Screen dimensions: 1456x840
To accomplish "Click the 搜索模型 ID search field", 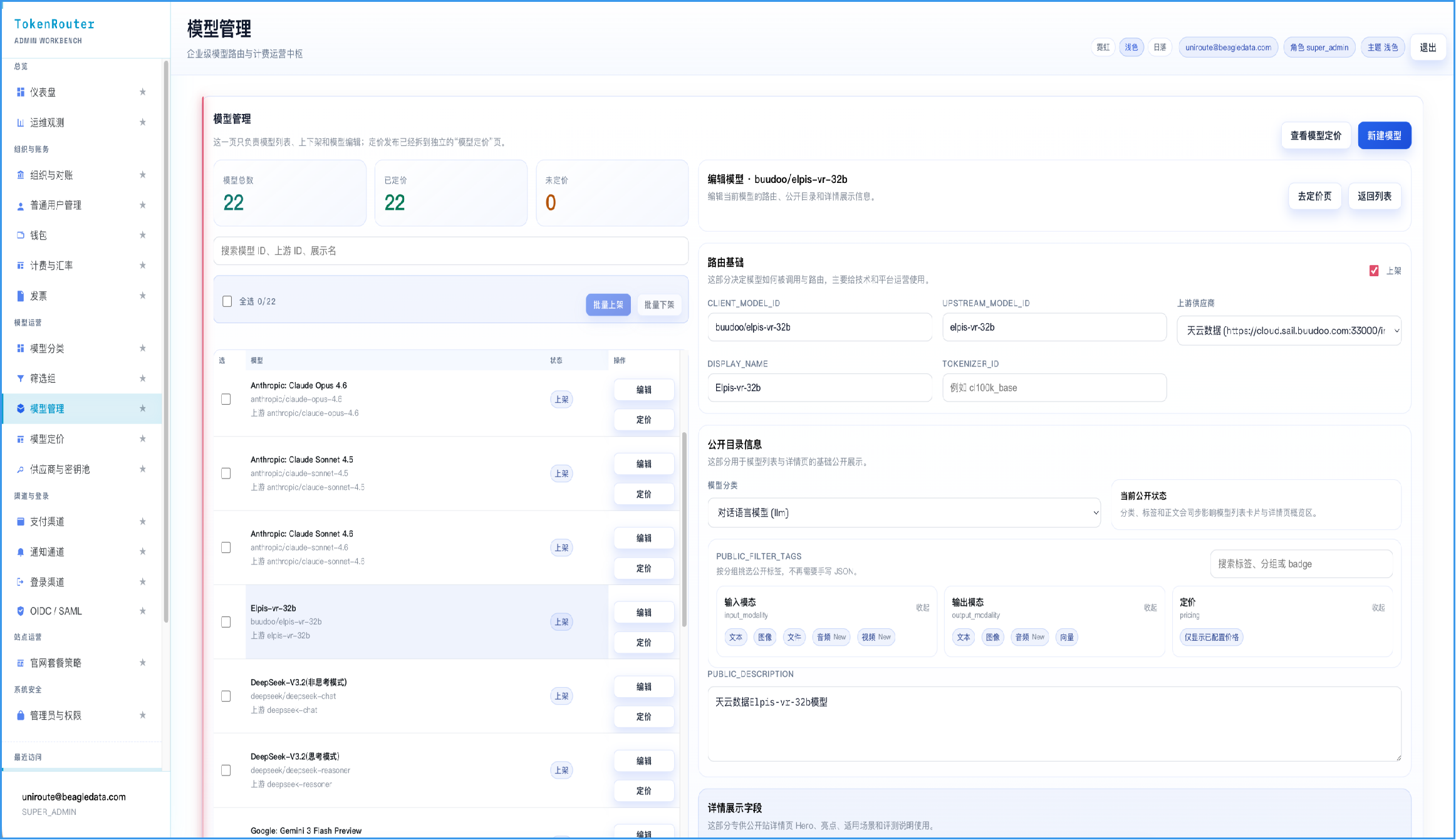I will click(450, 251).
